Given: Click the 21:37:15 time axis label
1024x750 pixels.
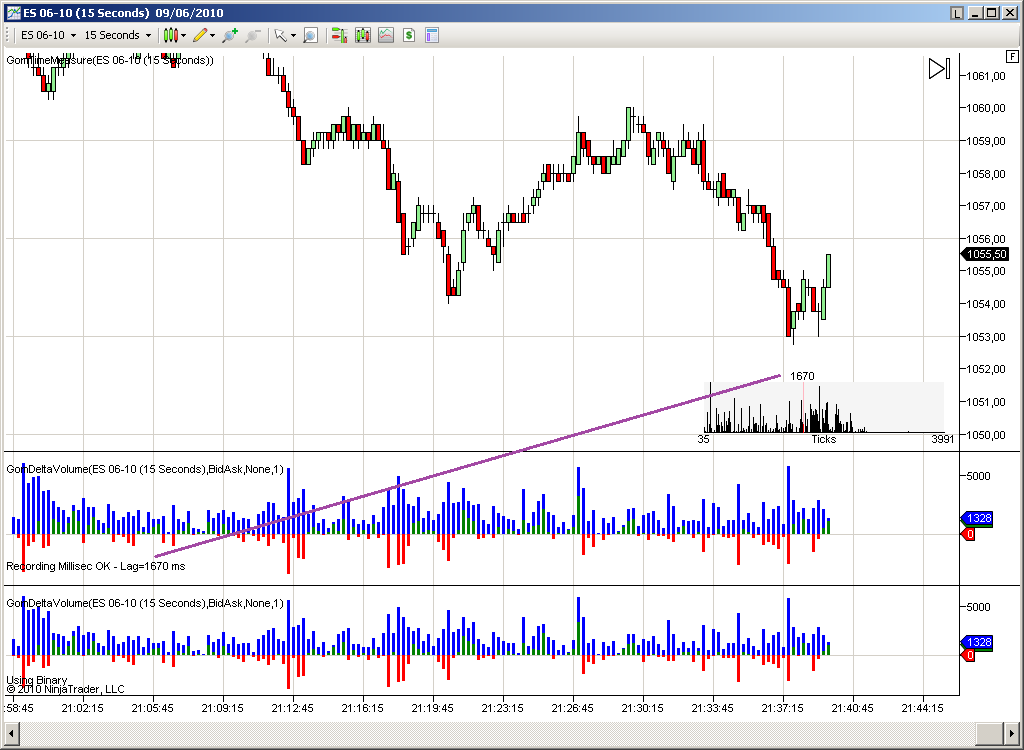Looking at the screenshot, I should coord(782,708).
